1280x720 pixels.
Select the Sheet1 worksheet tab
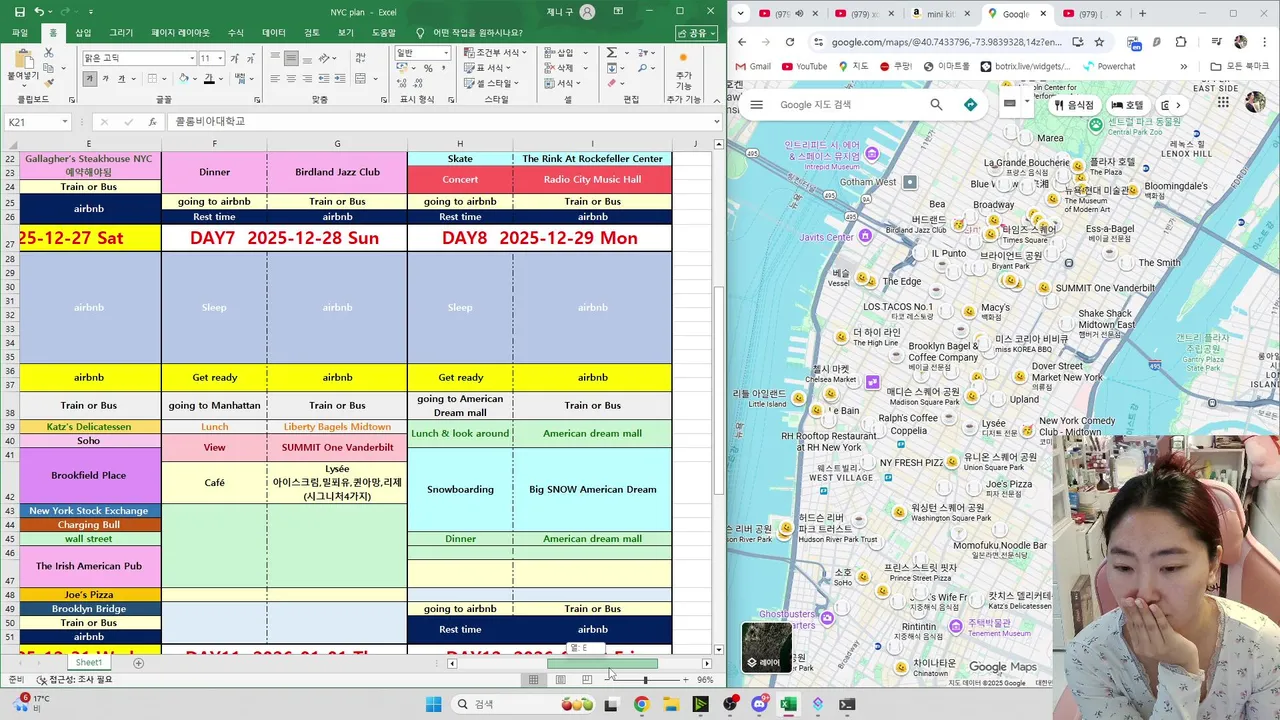pos(89,663)
